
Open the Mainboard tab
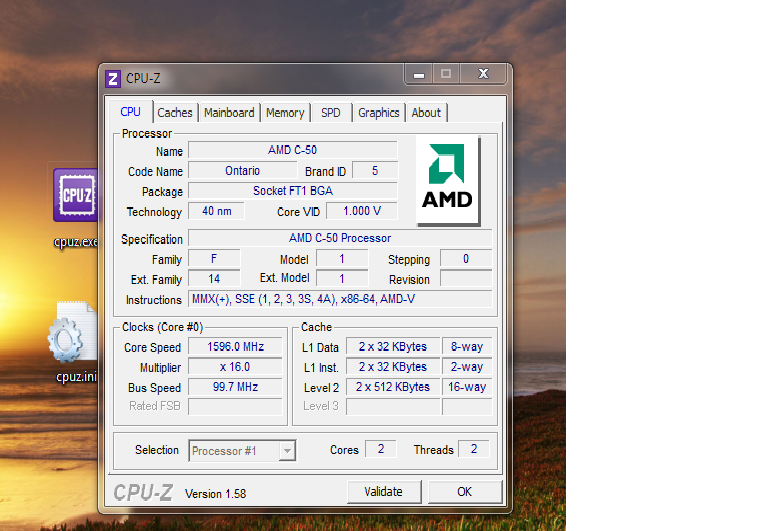click(229, 113)
